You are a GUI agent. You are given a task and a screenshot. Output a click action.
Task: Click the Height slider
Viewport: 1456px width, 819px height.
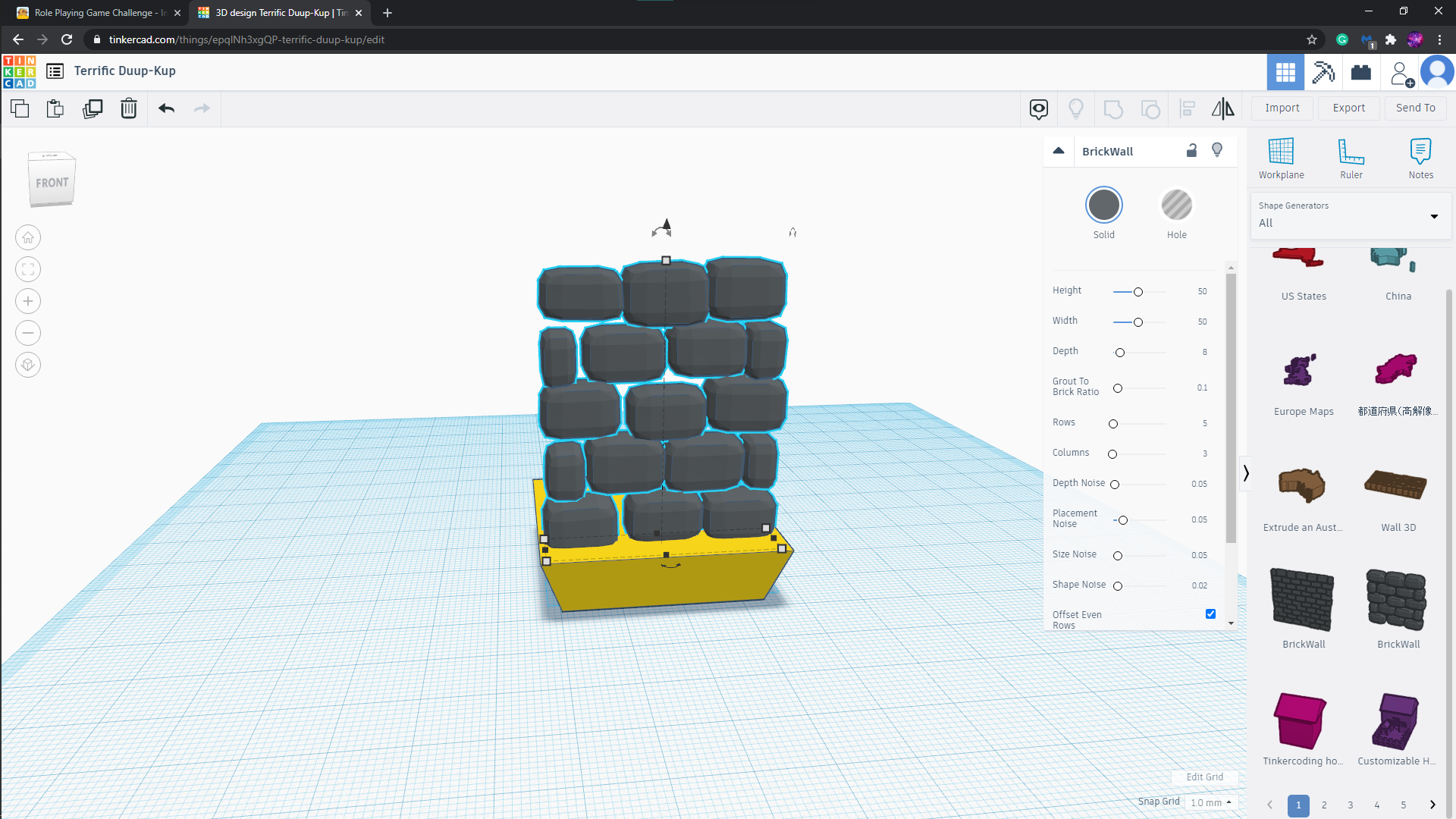(x=1140, y=292)
